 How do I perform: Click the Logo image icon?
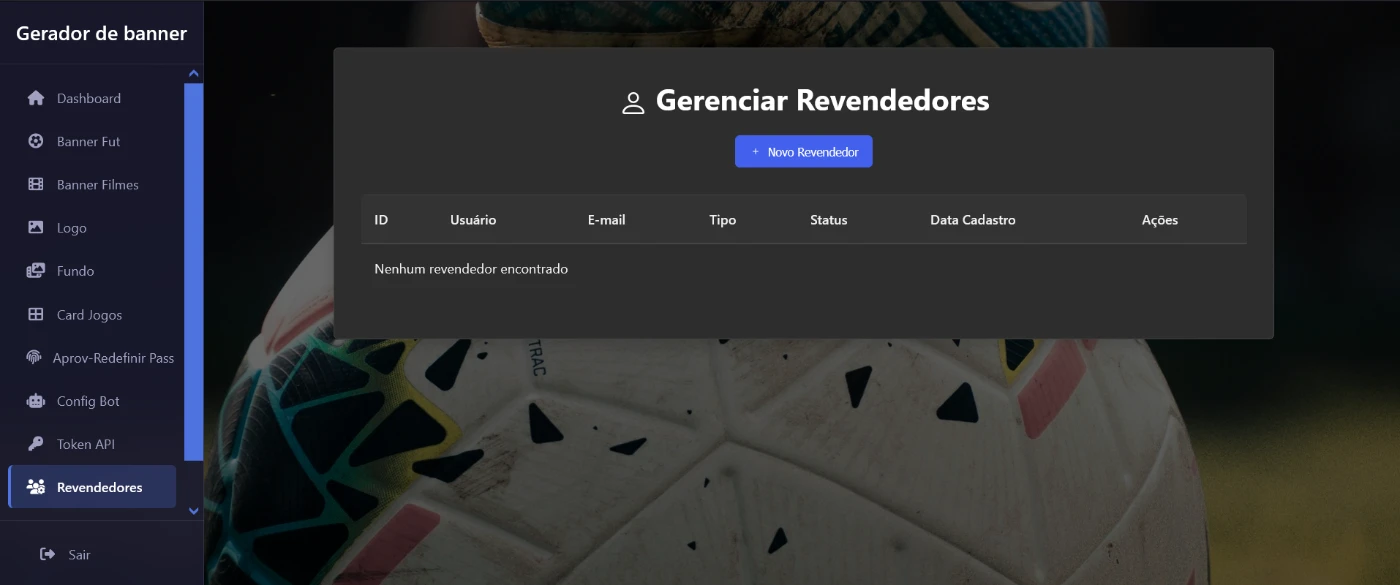click(36, 228)
